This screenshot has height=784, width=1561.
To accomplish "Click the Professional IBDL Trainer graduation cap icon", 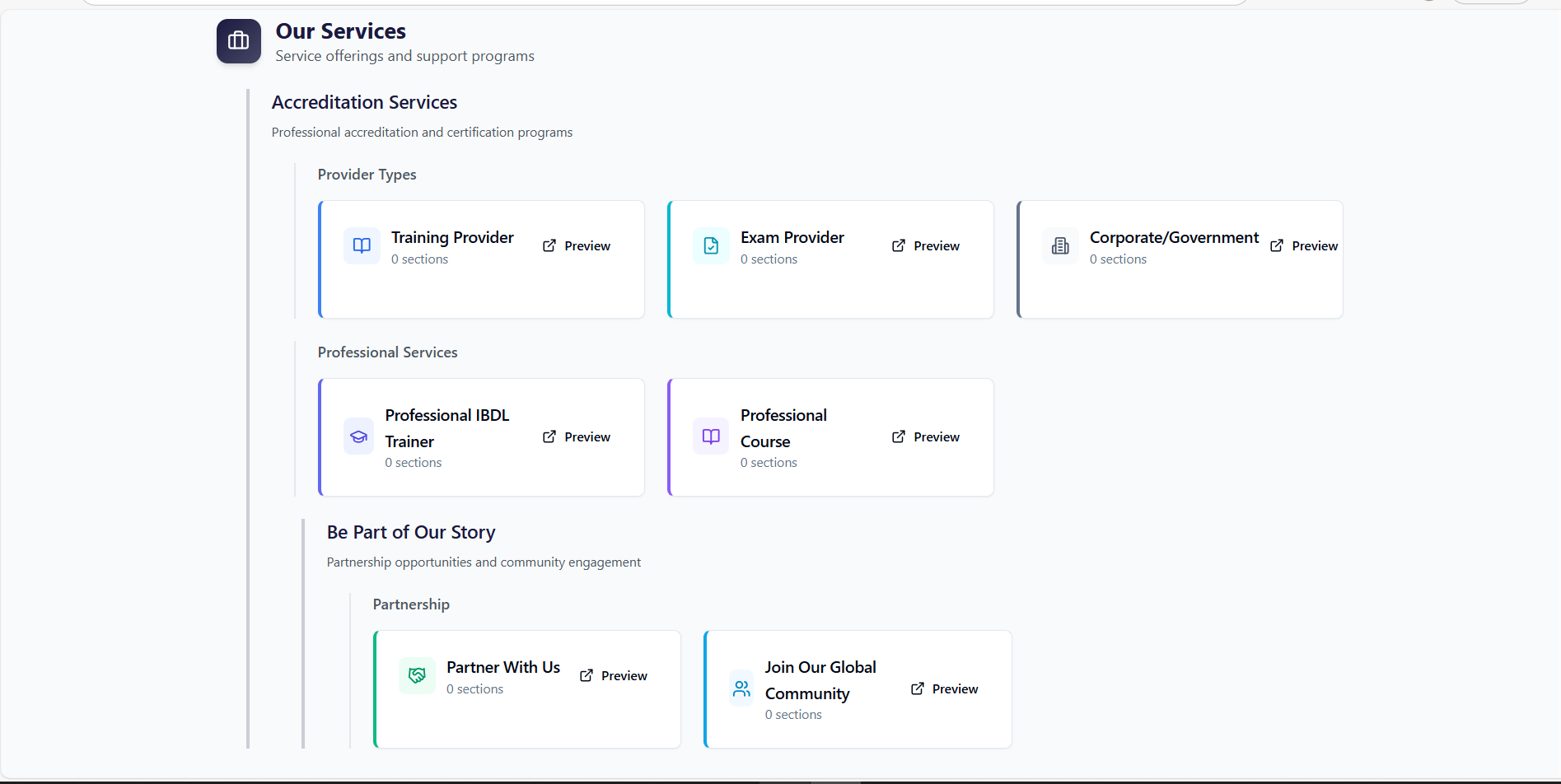I will (358, 436).
